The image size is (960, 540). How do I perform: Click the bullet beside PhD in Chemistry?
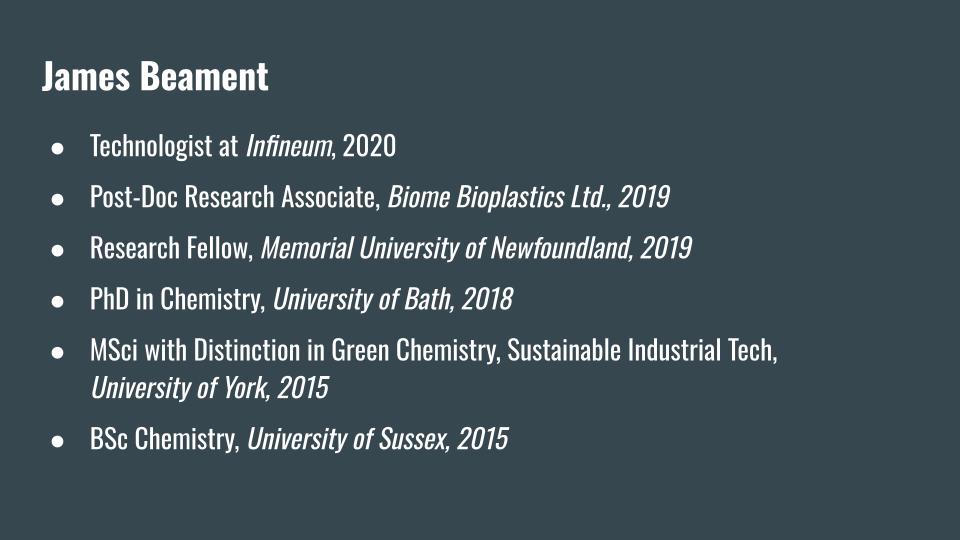pyautogui.click(x=58, y=300)
